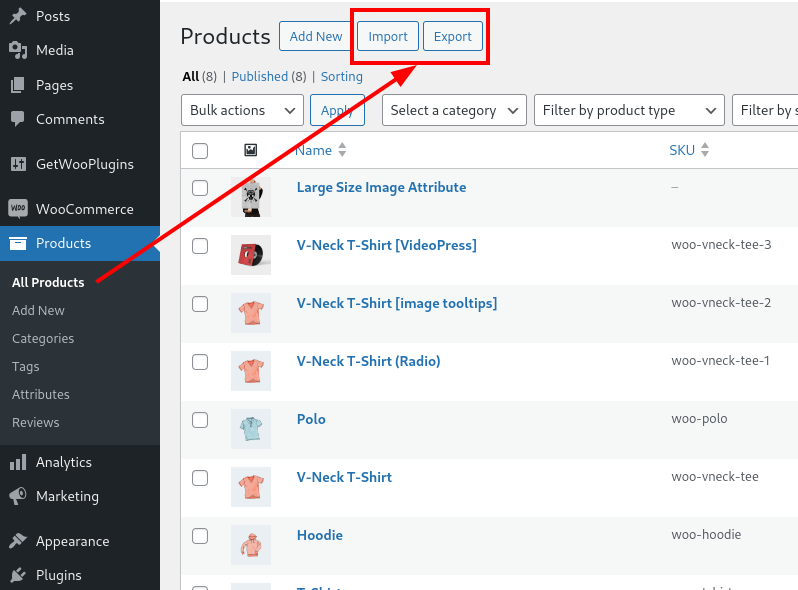Open Large Size Image Attribute thumbnail
Viewport: 798px width, 590px height.
coord(251,197)
